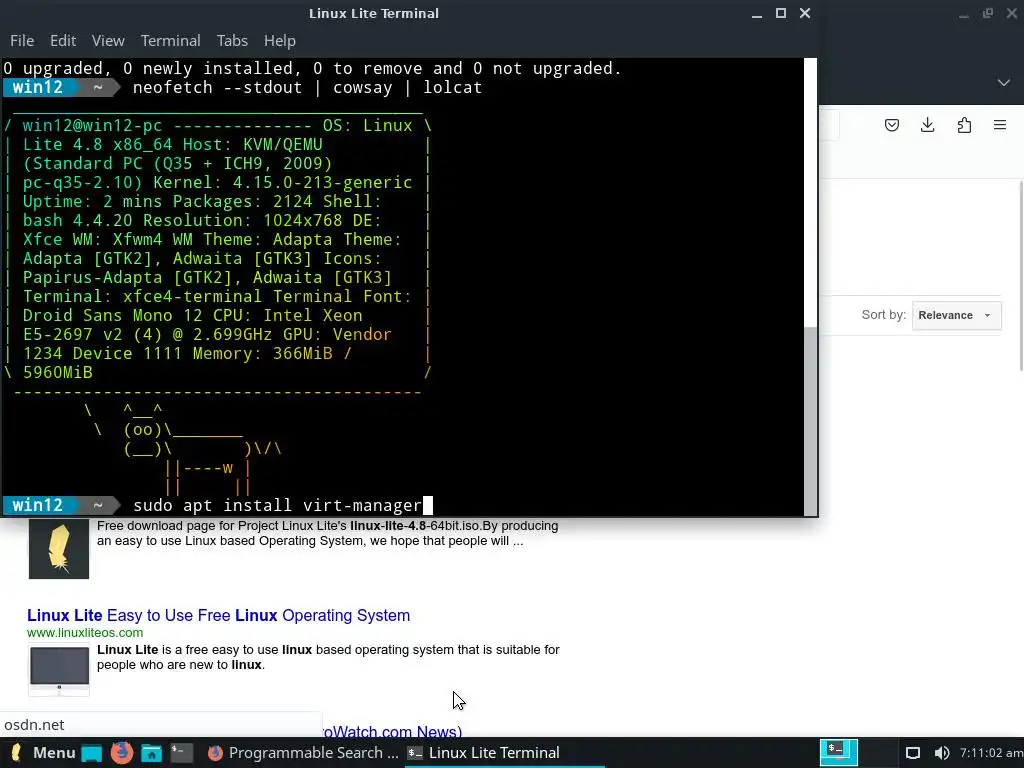Open the View menu in the terminal

click(108, 40)
